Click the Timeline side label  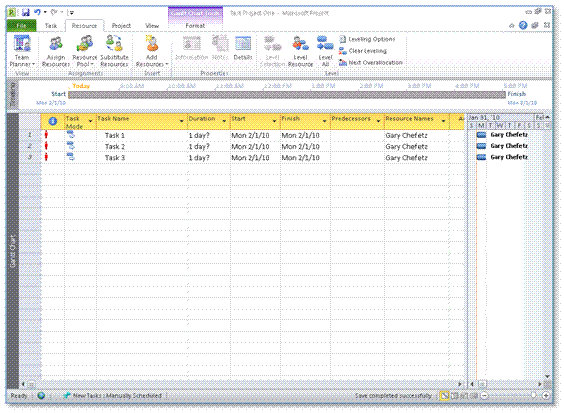click(x=12, y=95)
